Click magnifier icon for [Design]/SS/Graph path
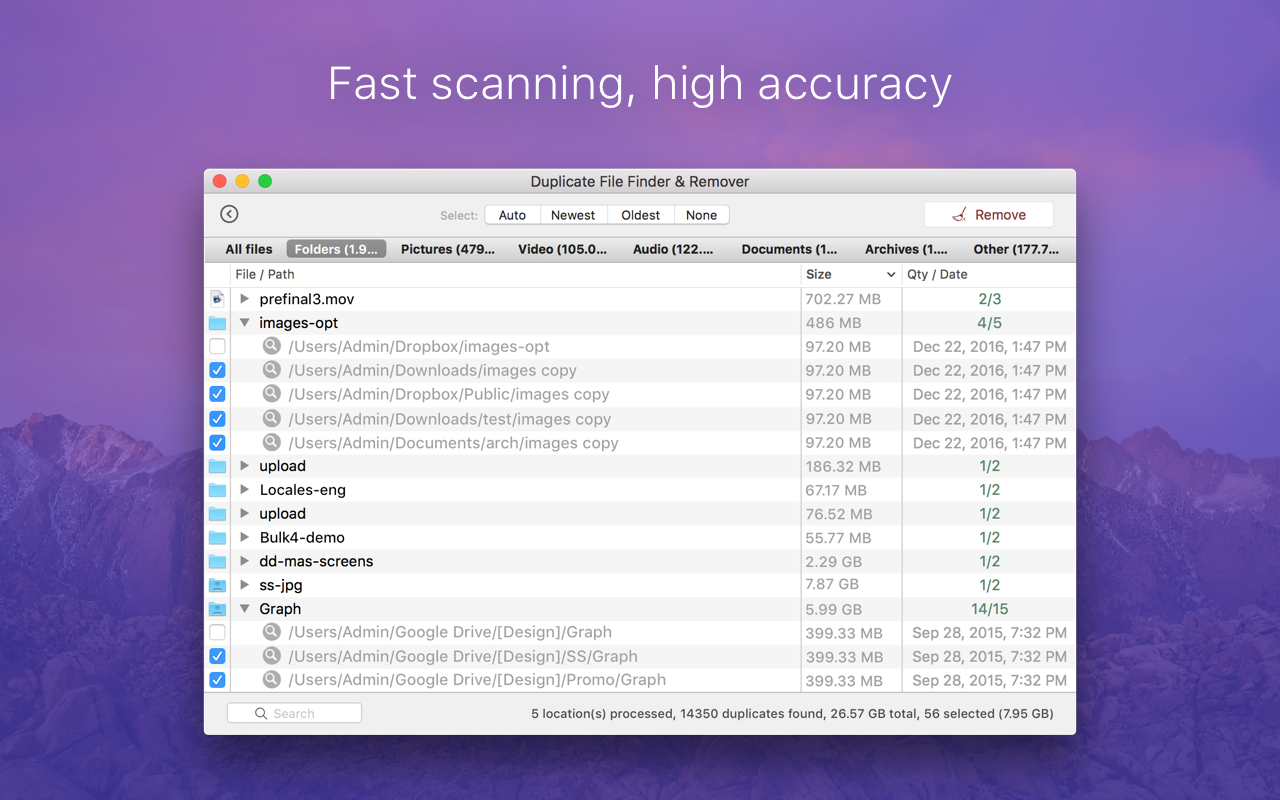This screenshot has height=800, width=1280. [272, 656]
